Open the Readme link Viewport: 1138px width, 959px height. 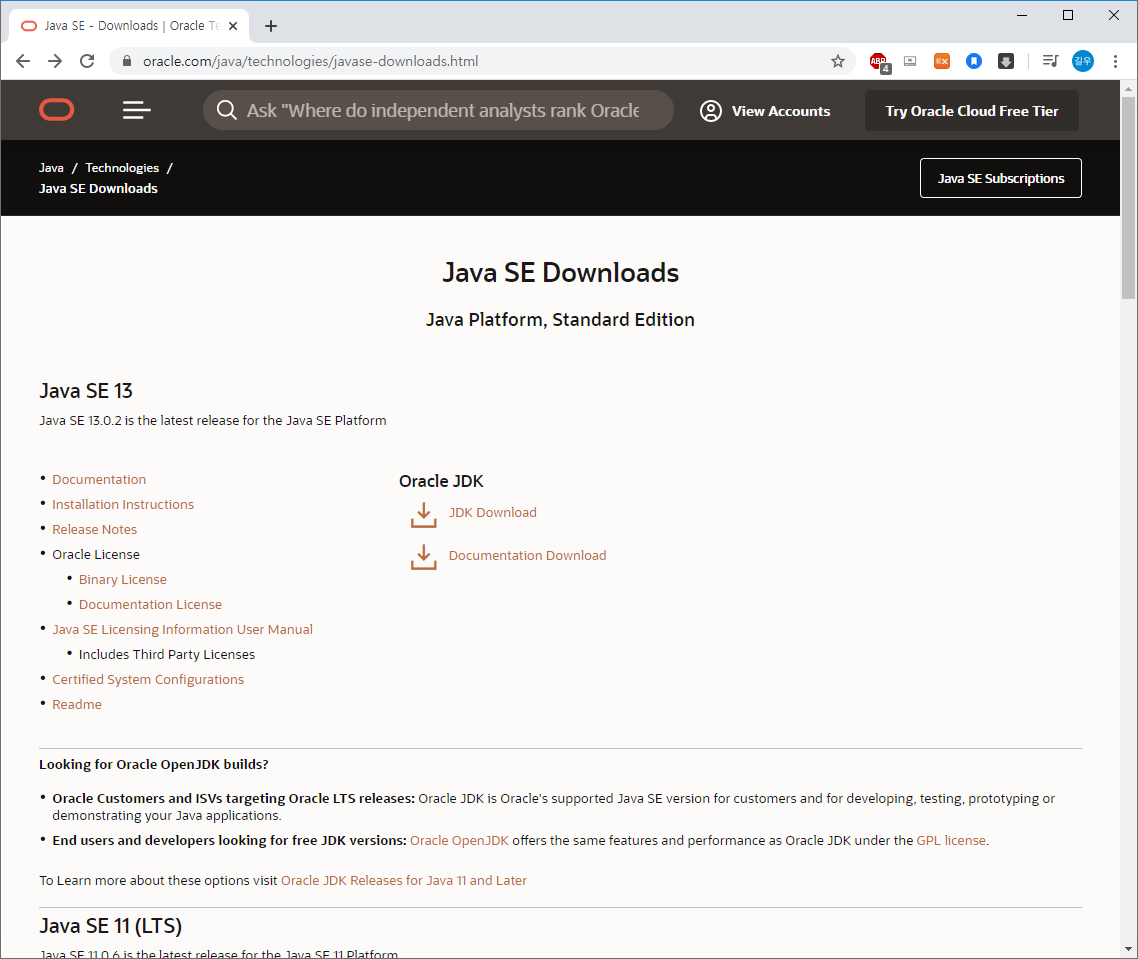click(77, 704)
